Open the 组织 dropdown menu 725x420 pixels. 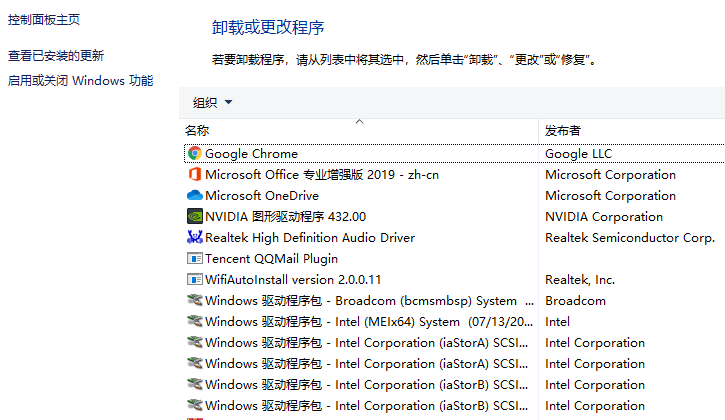212,102
